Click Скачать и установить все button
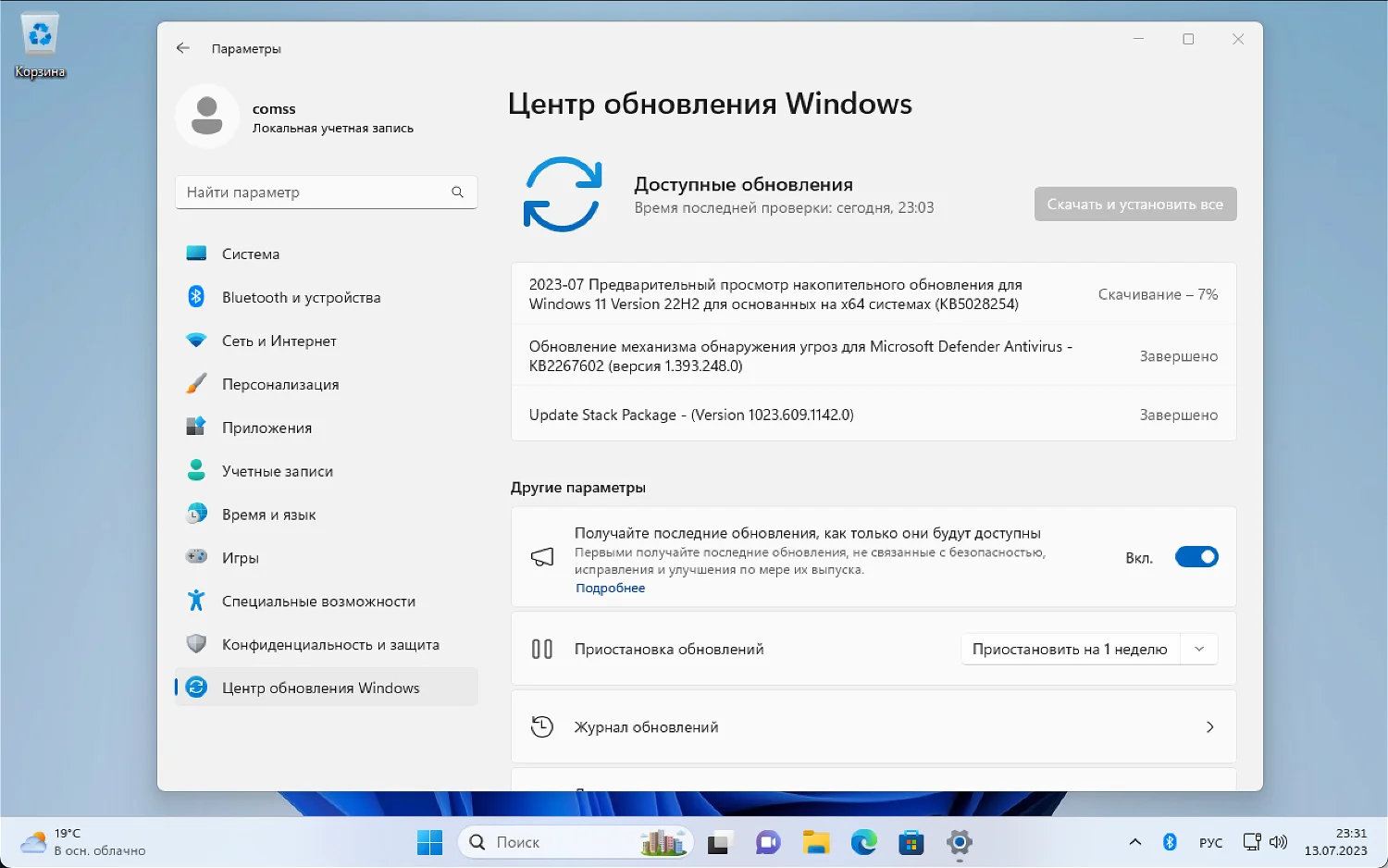Screen dimensions: 1388x868 (x=1135, y=205)
